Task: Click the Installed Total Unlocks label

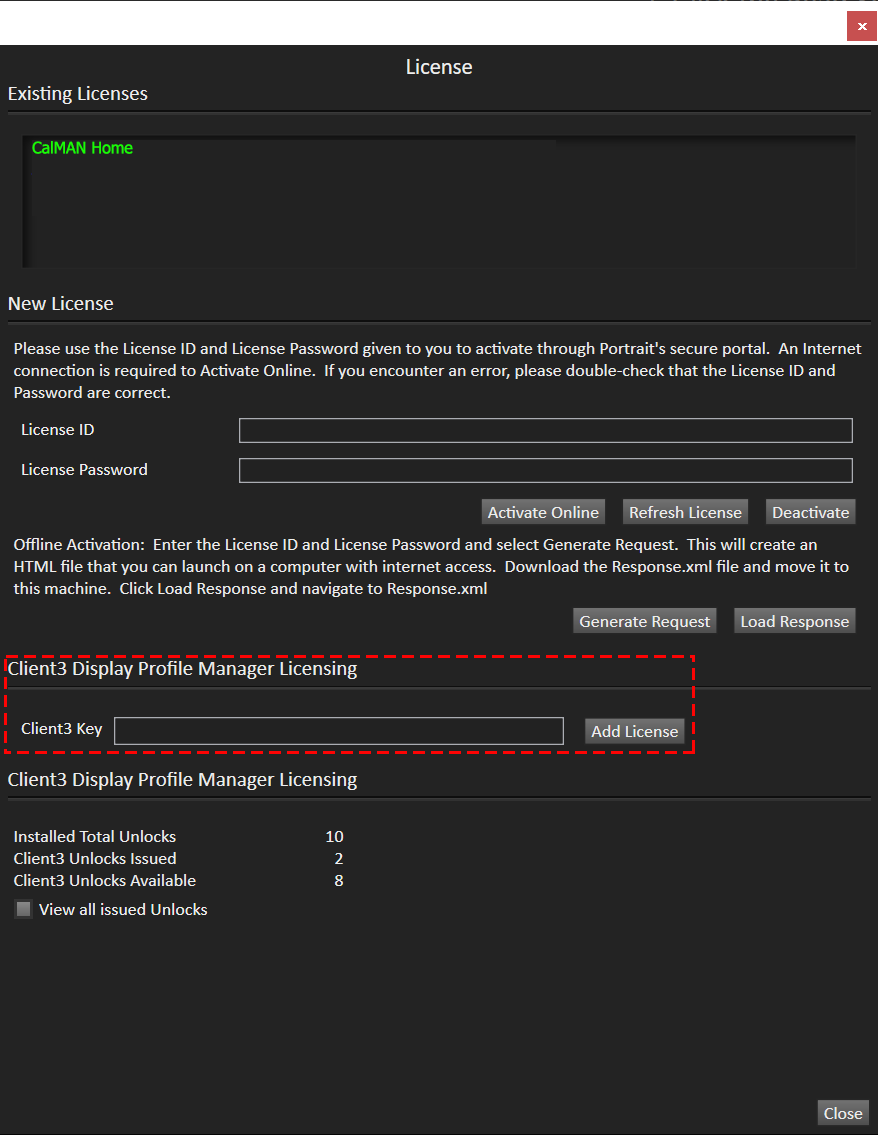Action: [x=95, y=836]
